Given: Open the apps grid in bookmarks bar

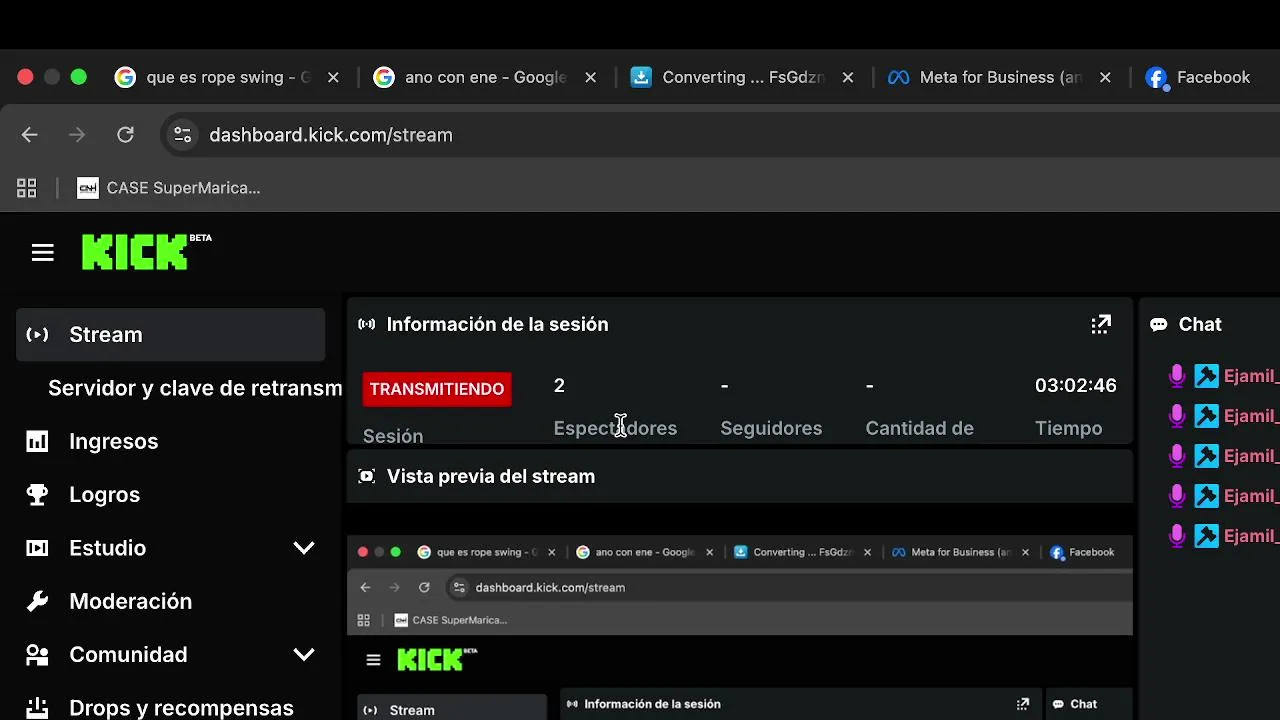Looking at the screenshot, I should [27, 188].
